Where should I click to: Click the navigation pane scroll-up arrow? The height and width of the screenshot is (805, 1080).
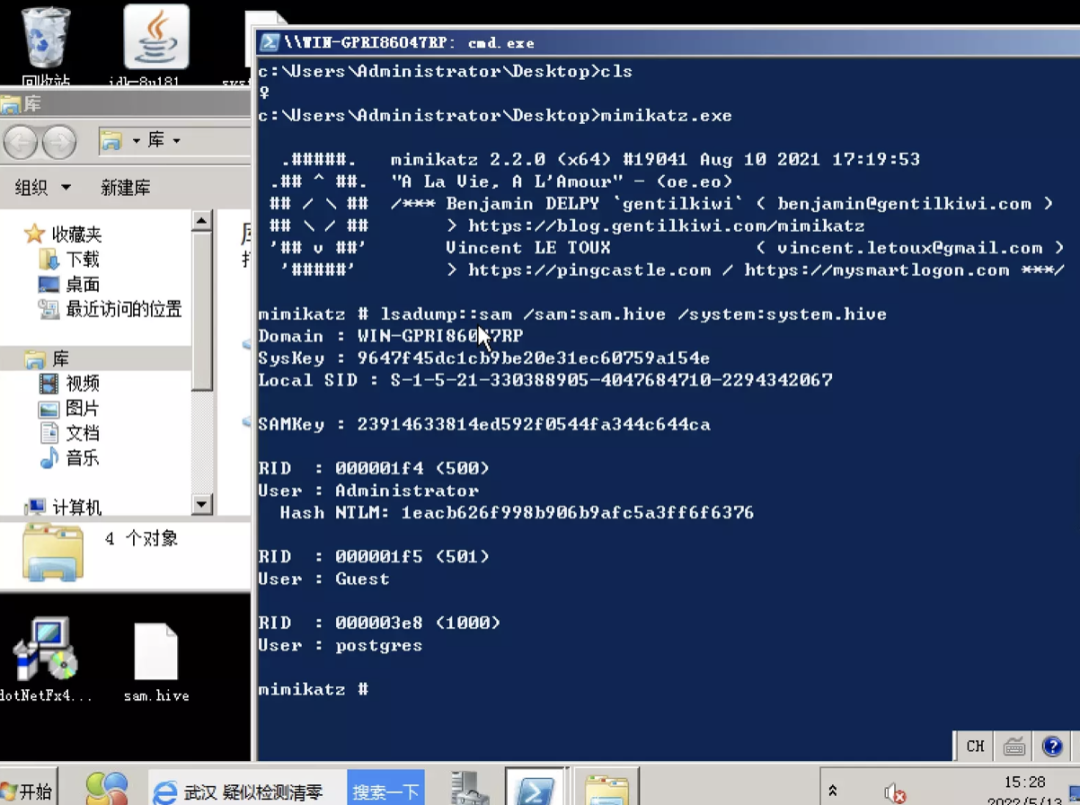(201, 220)
